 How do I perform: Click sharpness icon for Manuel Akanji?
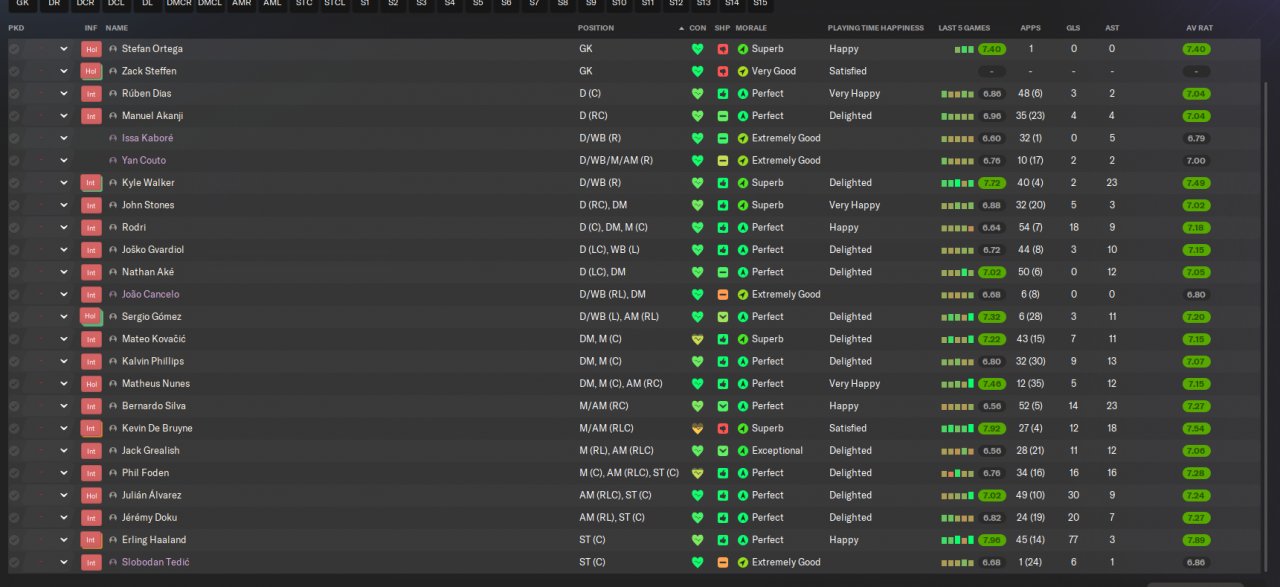point(723,116)
